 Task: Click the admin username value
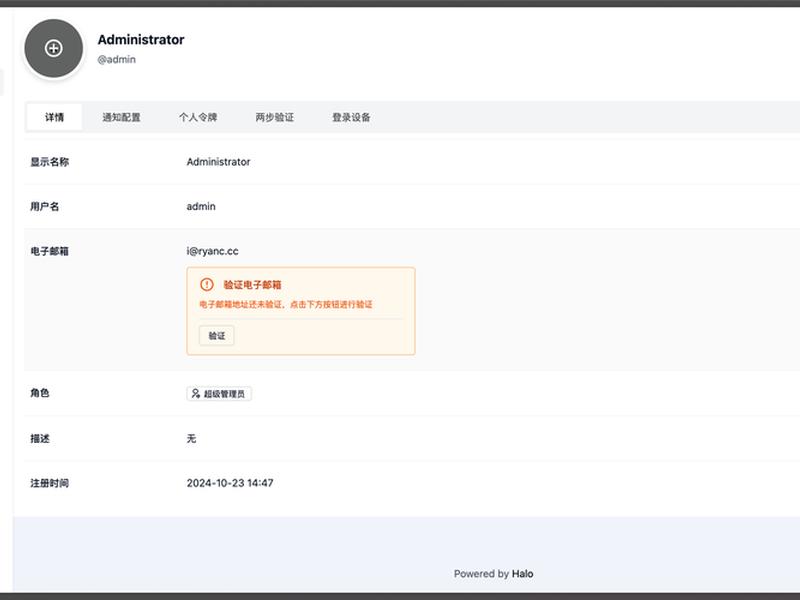point(201,207)
